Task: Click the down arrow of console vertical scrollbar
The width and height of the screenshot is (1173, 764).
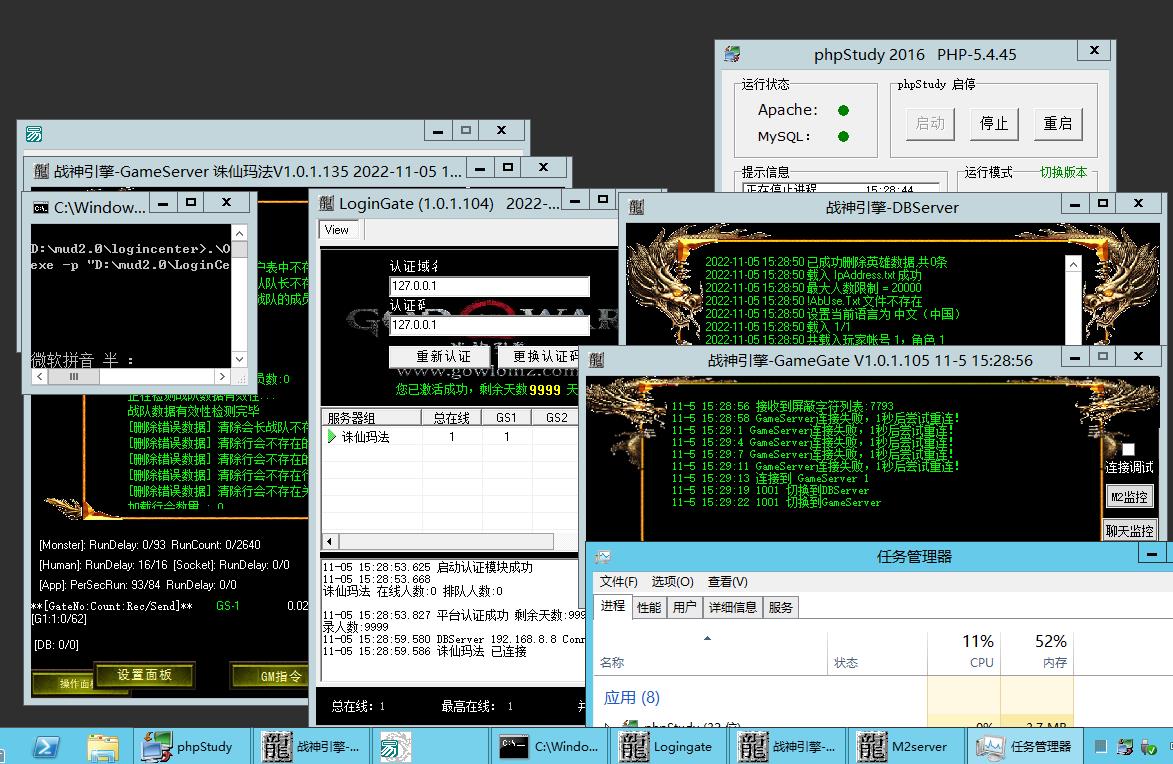Action: [239, 359]
